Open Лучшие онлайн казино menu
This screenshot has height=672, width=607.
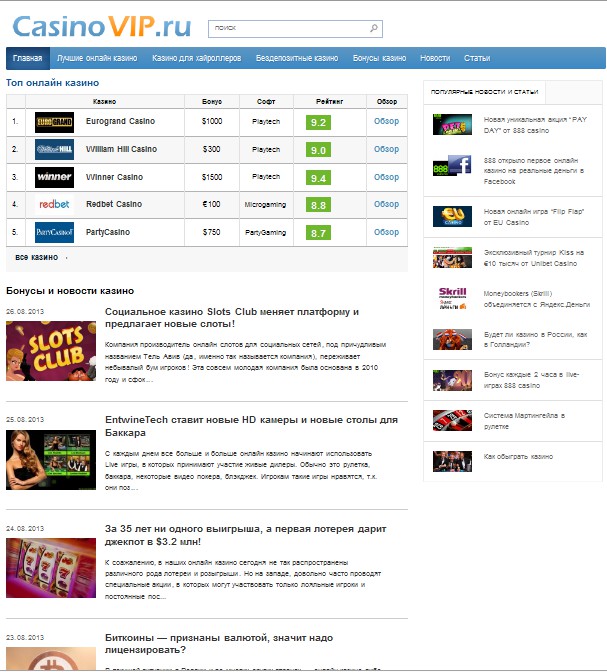(x=97, y=58)
